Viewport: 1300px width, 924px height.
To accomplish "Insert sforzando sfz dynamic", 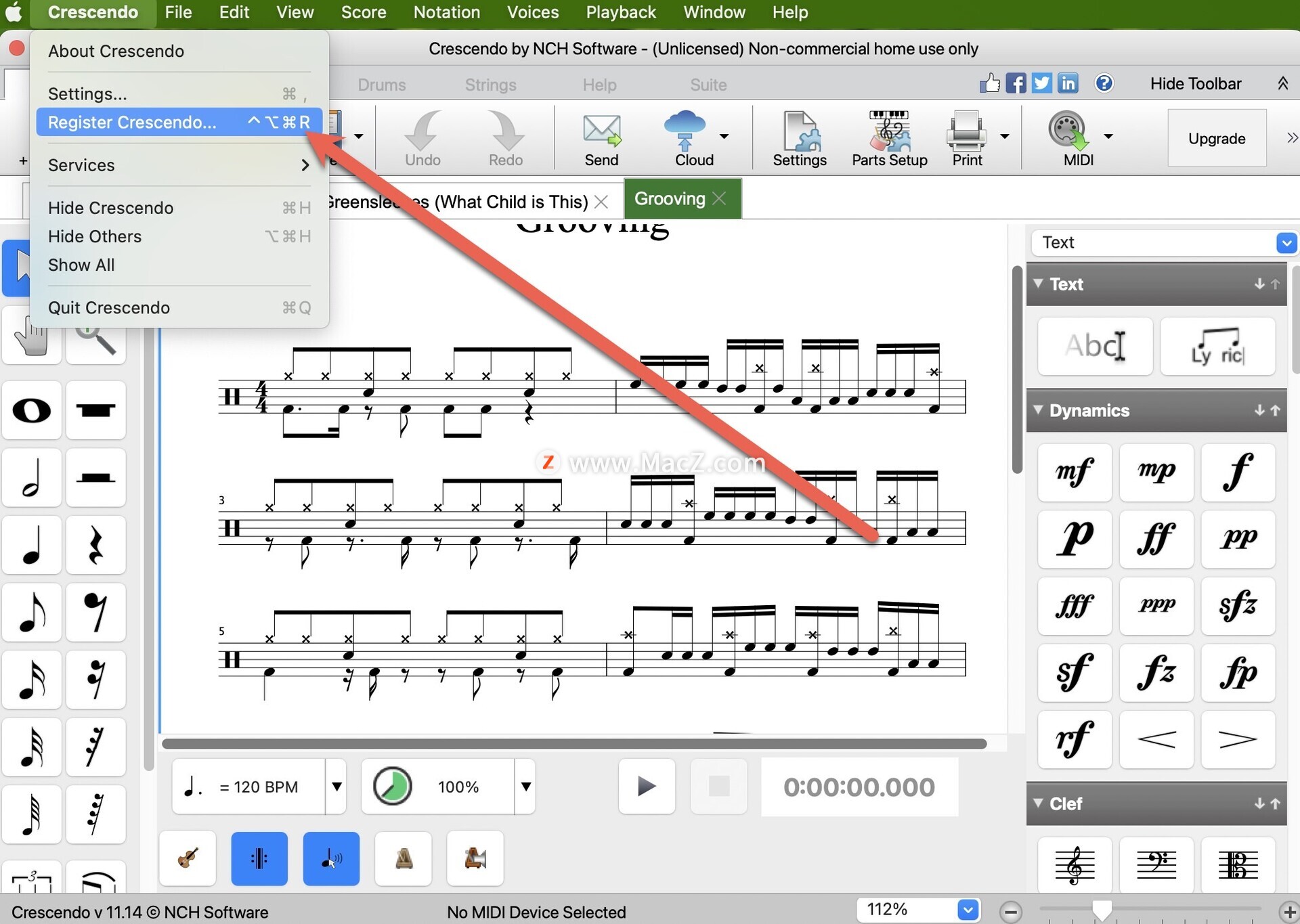I will tap(1238, 606).
